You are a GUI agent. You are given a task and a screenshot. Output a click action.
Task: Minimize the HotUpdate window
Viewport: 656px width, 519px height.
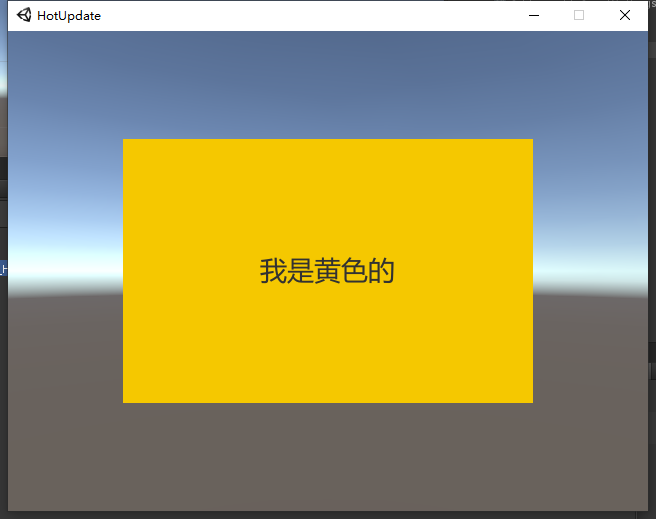(x=534, y=15)
